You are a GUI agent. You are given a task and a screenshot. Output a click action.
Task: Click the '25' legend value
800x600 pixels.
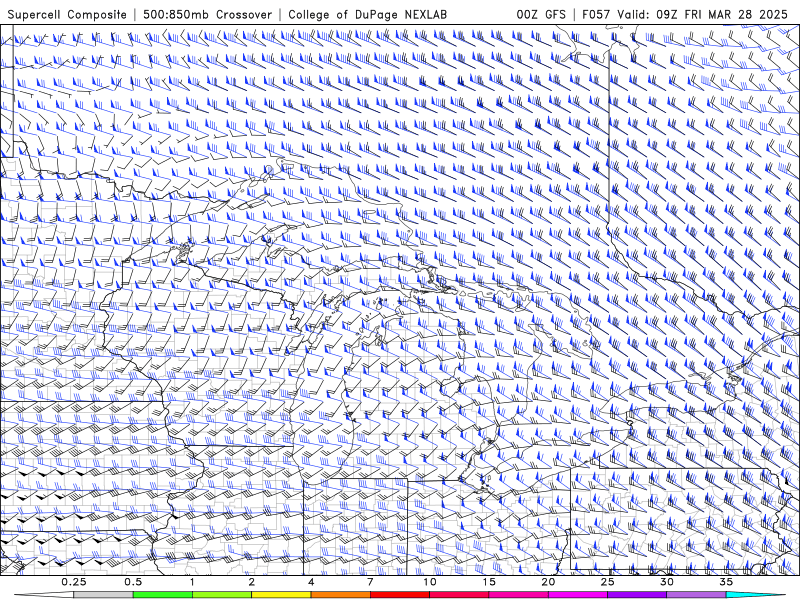(607, 582)
